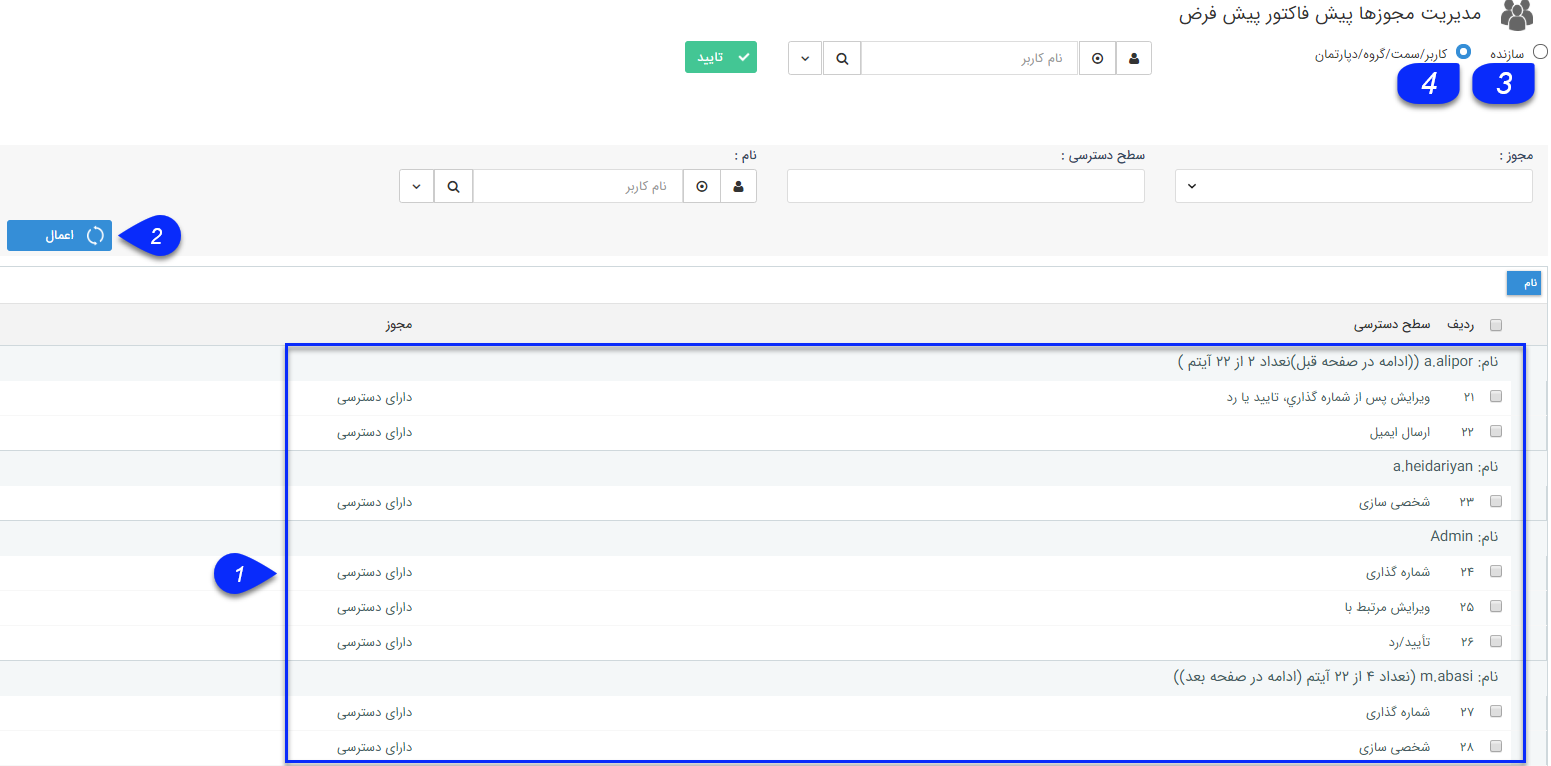Screen dimensions: 1551x766
Task: Expand the chevron dropdown beside the تایید button
Action: click(805, 59)
